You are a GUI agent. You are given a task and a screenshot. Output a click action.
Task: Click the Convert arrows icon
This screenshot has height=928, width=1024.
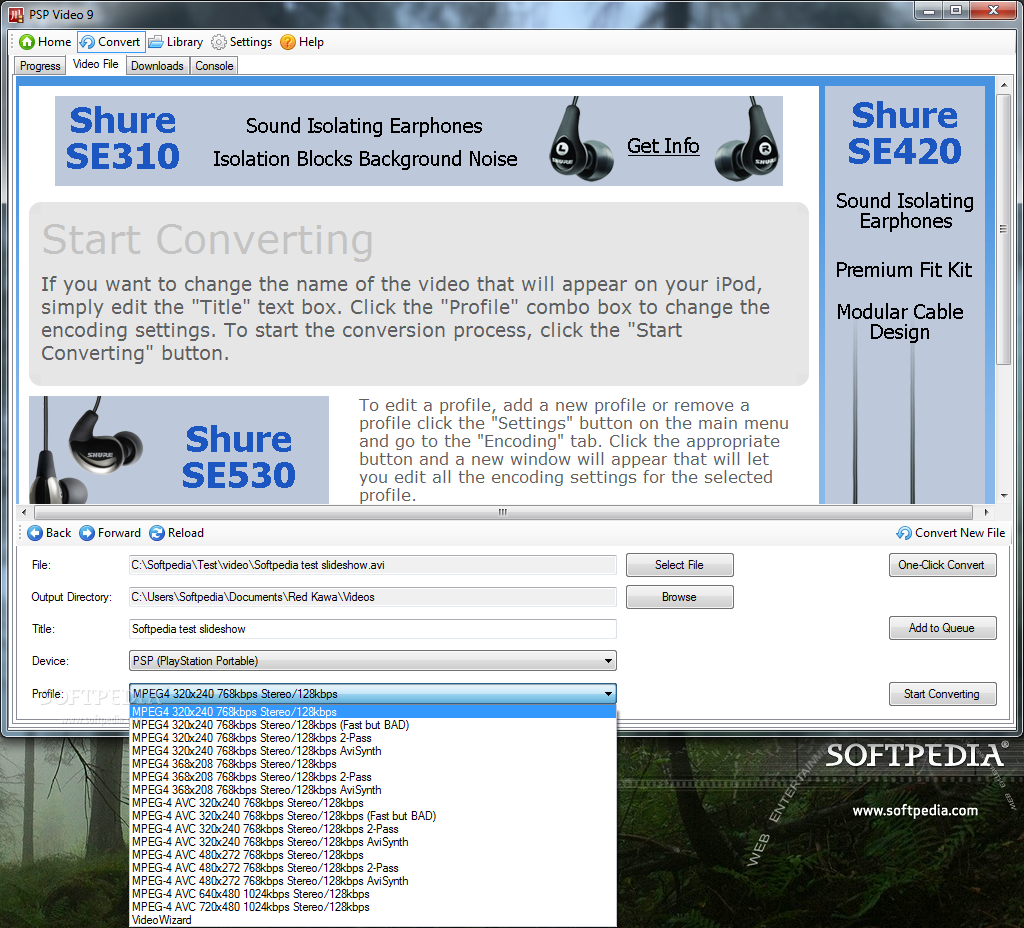87,42
